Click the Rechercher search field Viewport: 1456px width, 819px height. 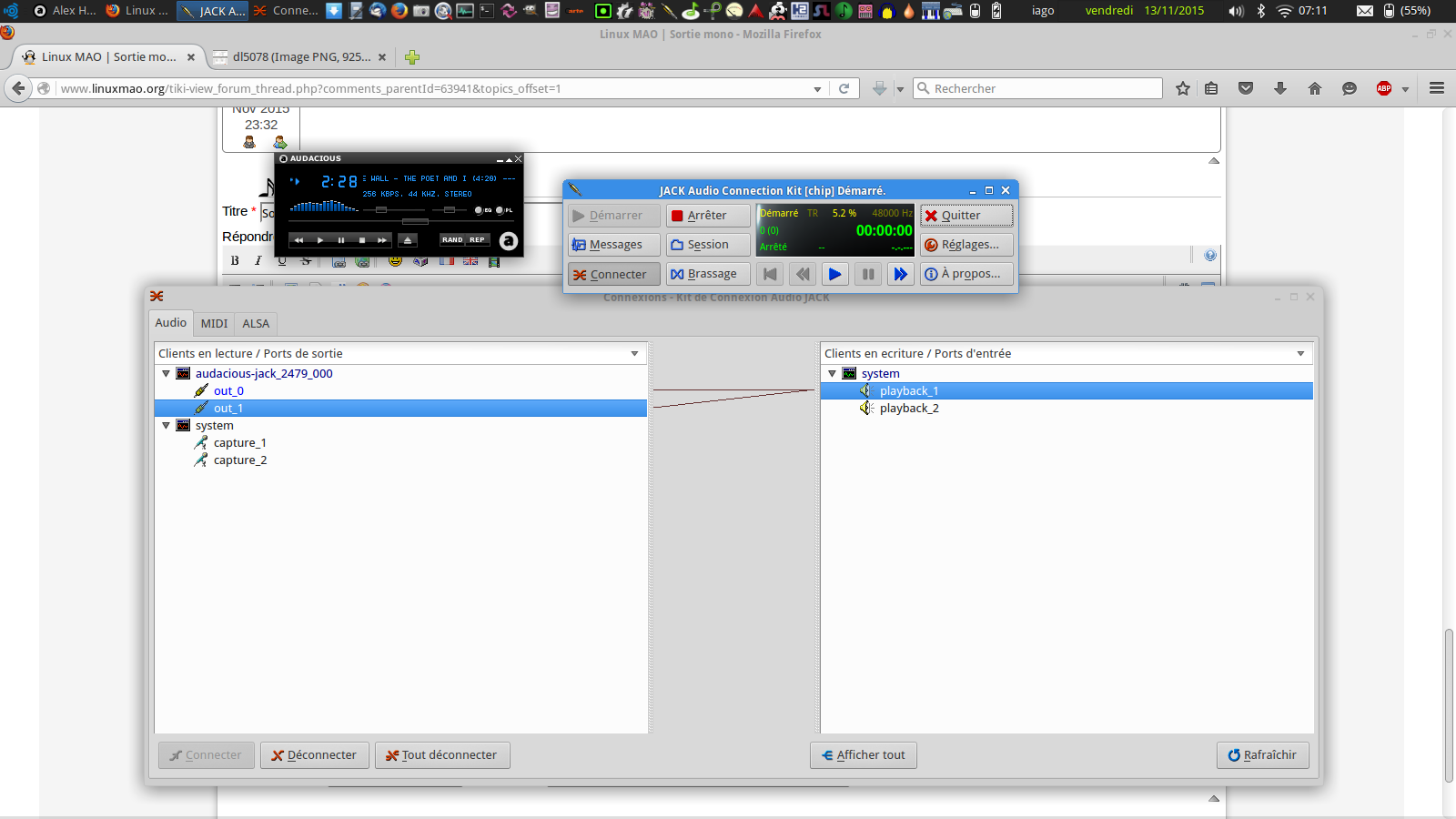tap(1038, 88)
